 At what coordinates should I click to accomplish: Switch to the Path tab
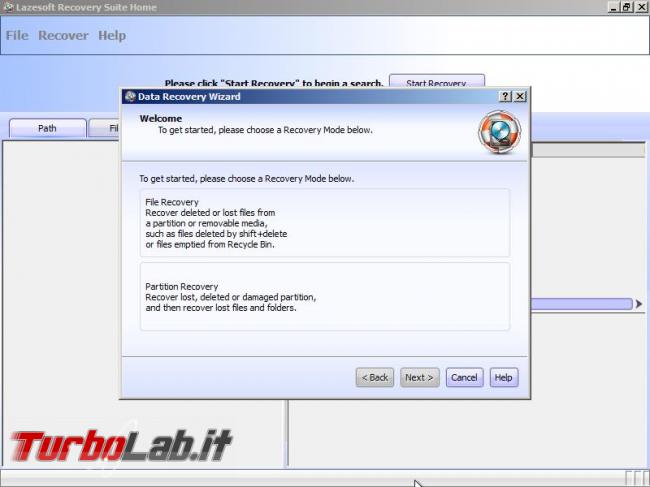[x=47, y=128]
